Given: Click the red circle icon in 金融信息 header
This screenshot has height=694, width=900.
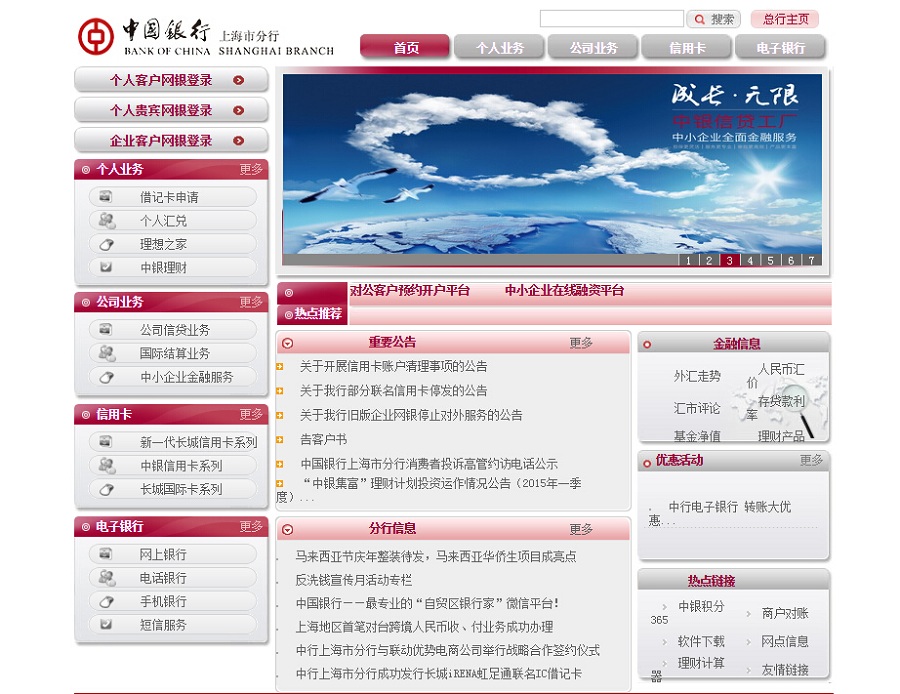Looking at the screenshot, I should (x=647, y=345).
